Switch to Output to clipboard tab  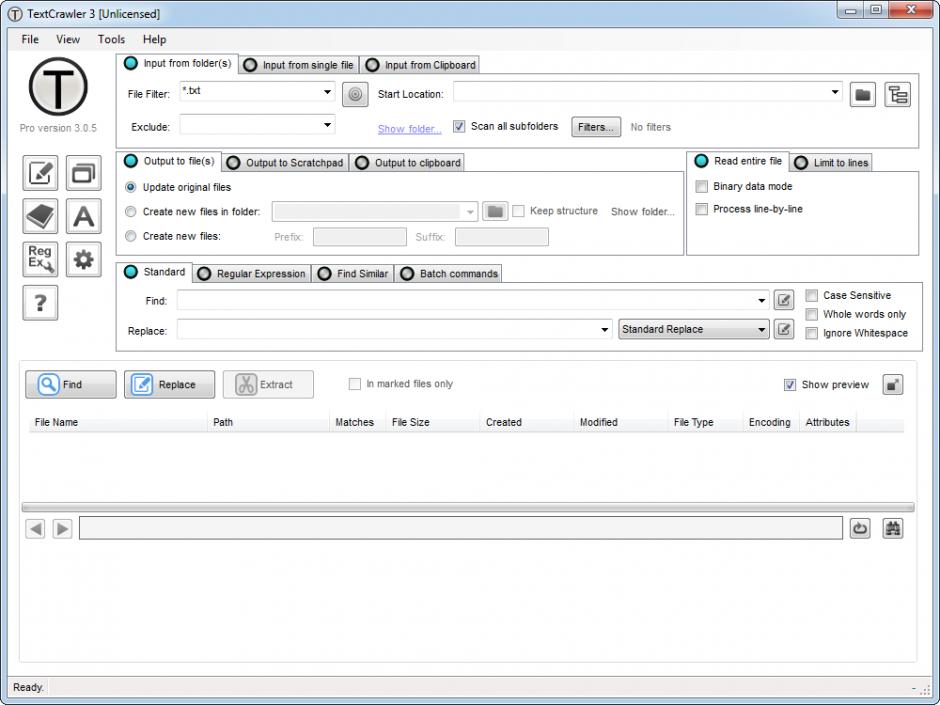pos(408,162)
